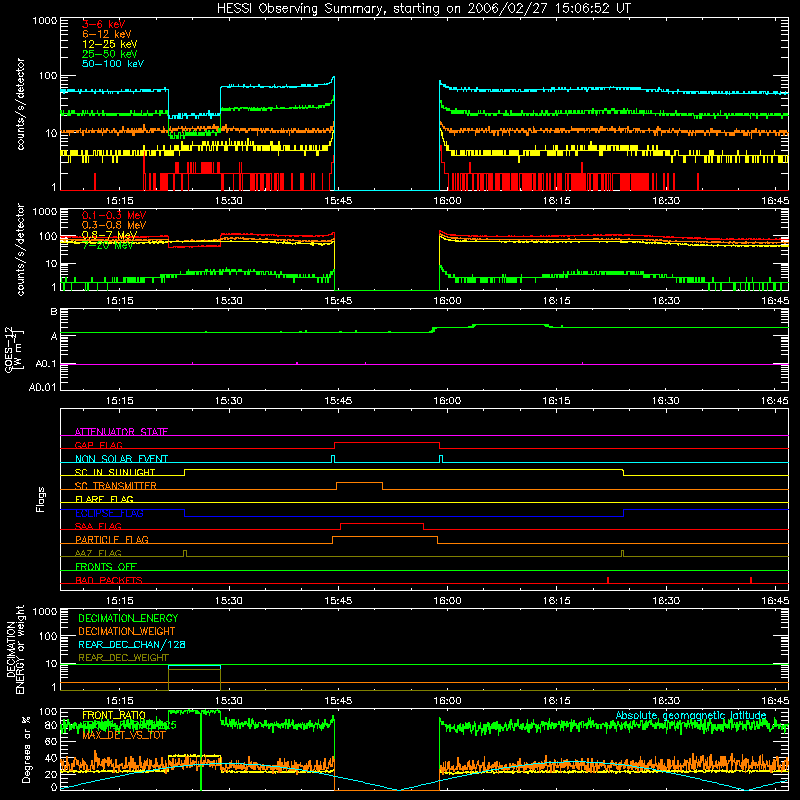Click the MAX_DET_VS_TOT legend label
This screenshot has width=800, height=800.
[123, 735]
